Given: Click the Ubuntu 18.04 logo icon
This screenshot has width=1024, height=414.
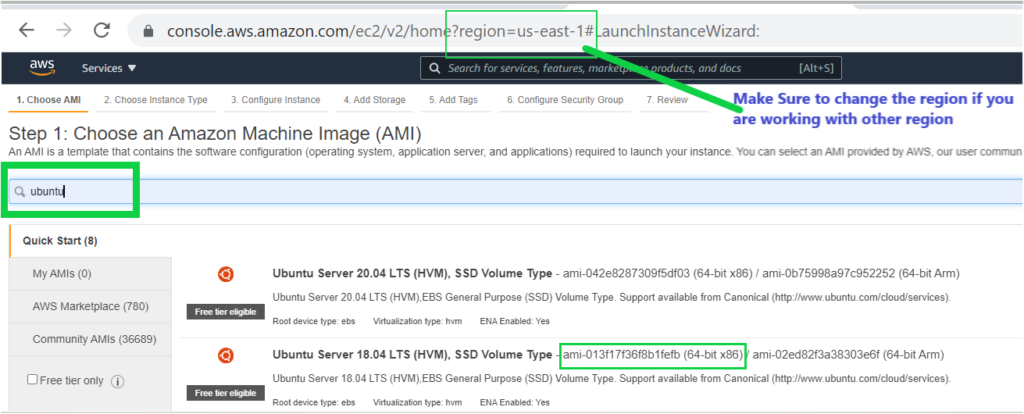Looking at the screenshot, I should coord(226,355).
